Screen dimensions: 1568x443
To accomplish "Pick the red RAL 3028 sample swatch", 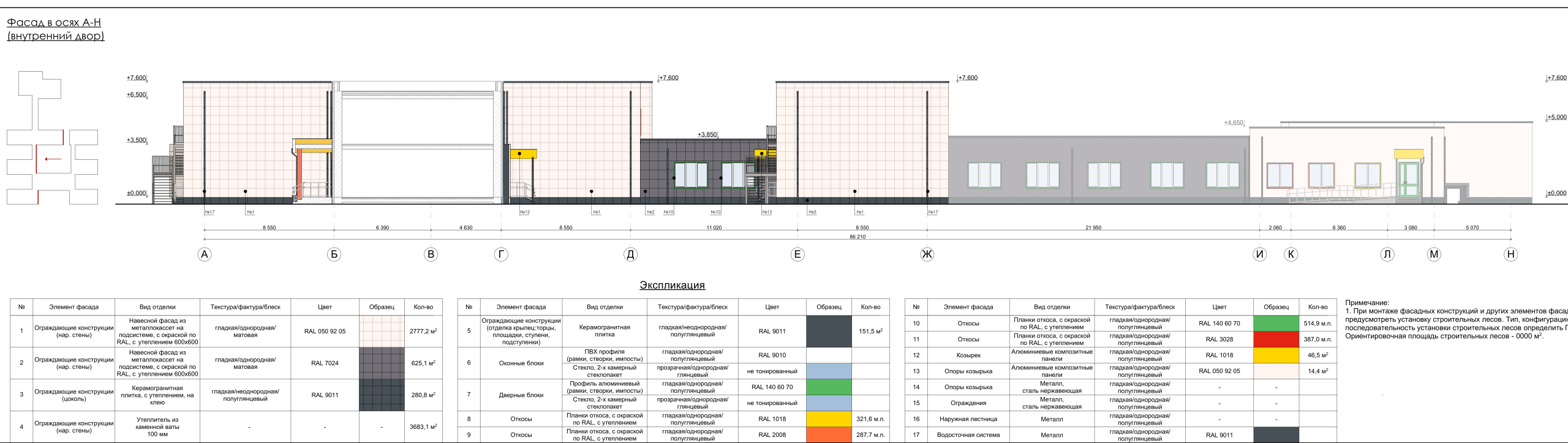I will [1276, 339].
